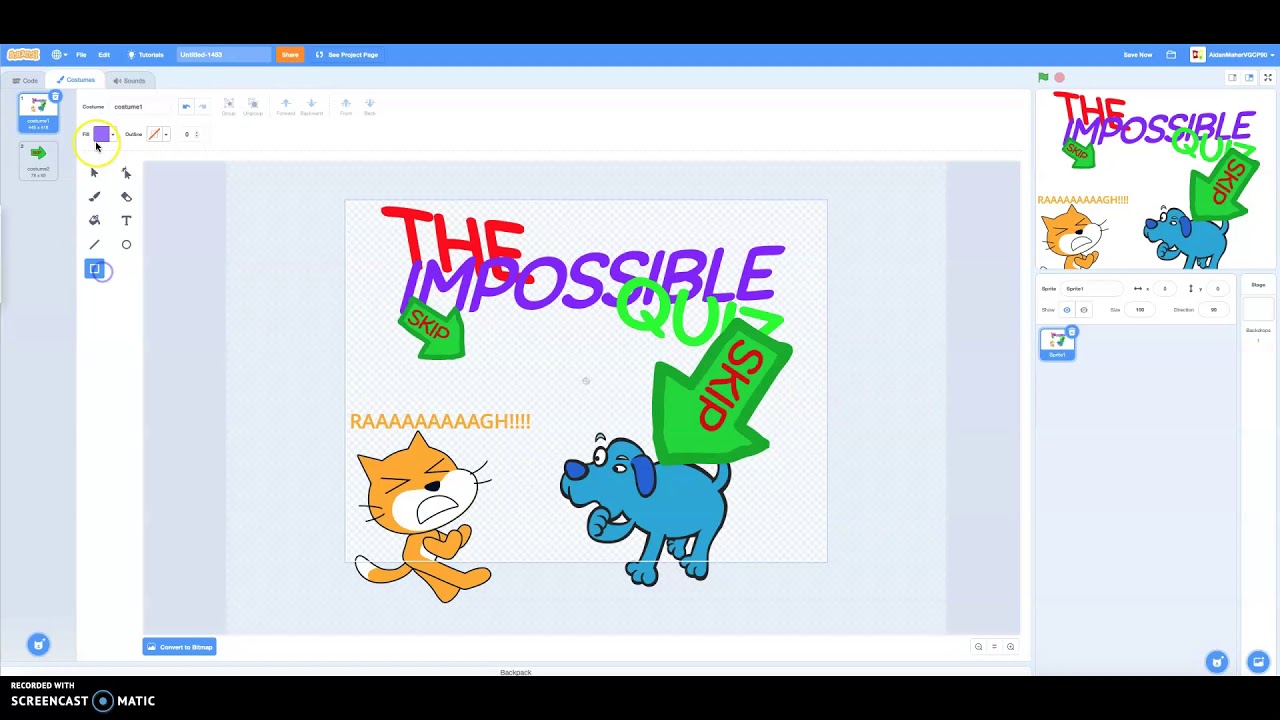Screen dimensions: 1280x720
Task: Click the Backward layer icon
Action: (x=311, y=106)
